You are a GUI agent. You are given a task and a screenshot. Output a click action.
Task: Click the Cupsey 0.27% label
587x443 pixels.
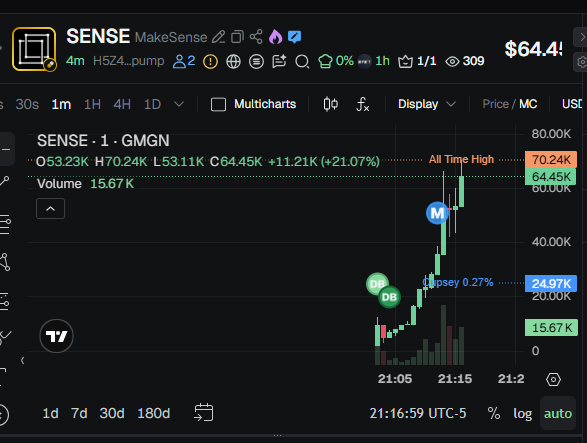click(x=458, y=282)
